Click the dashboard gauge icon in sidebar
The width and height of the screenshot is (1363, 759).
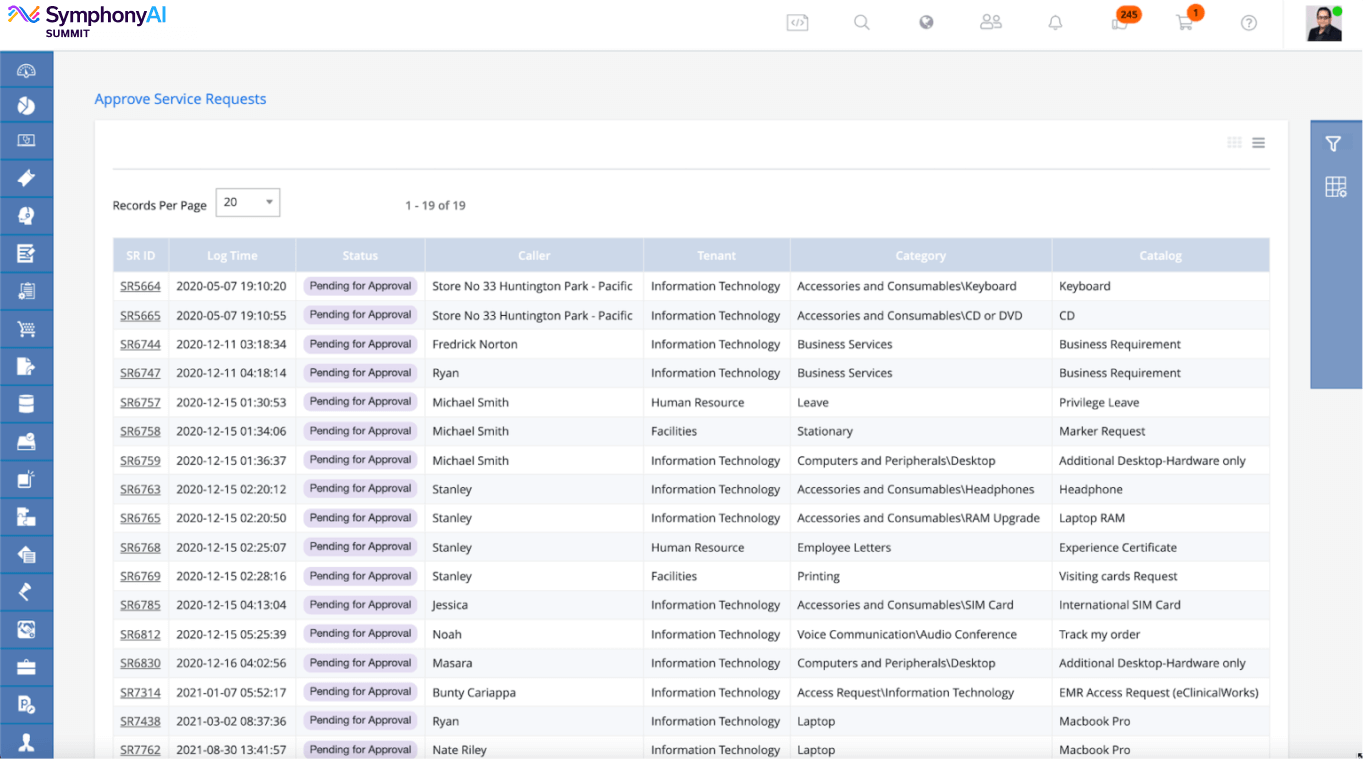(27, 71)
